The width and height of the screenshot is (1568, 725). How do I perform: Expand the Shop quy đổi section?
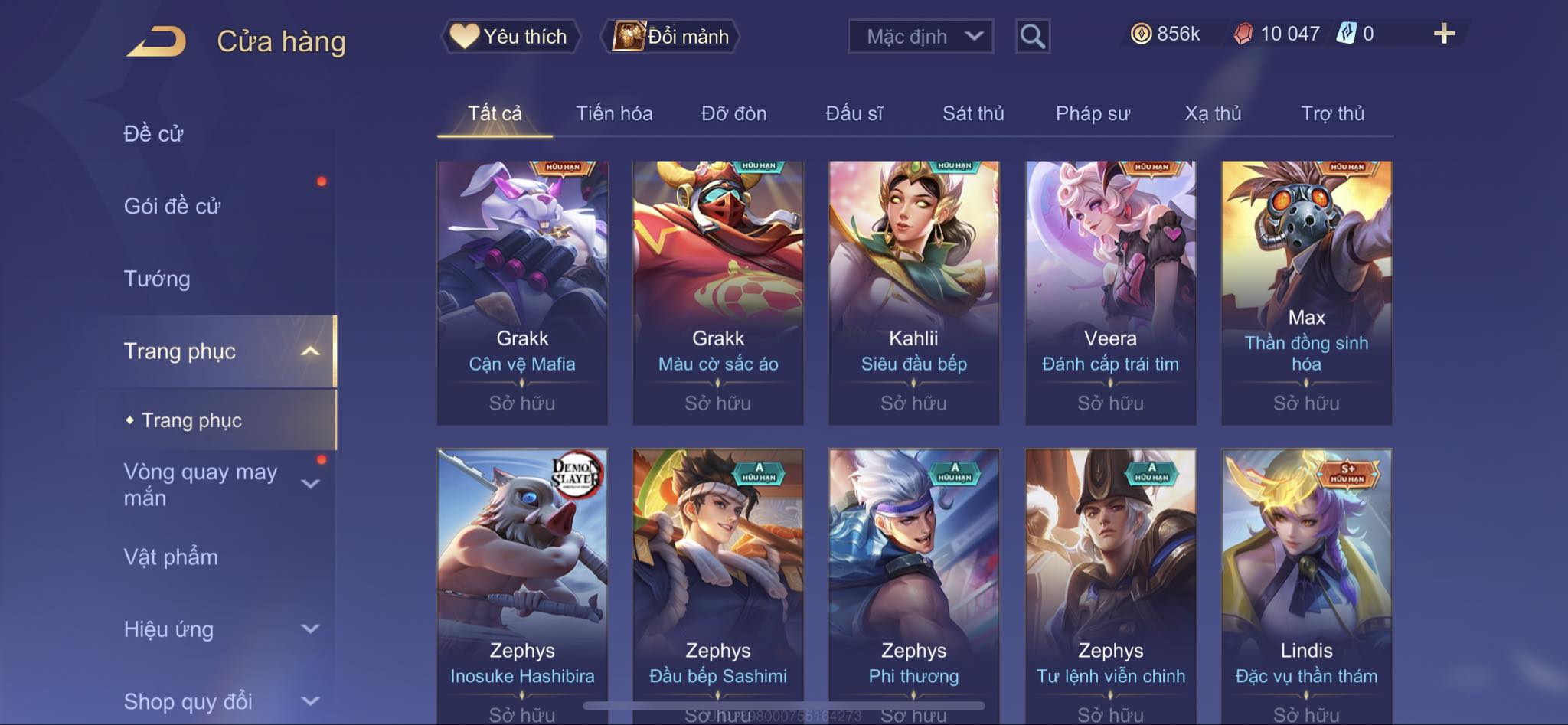(310, 701)
